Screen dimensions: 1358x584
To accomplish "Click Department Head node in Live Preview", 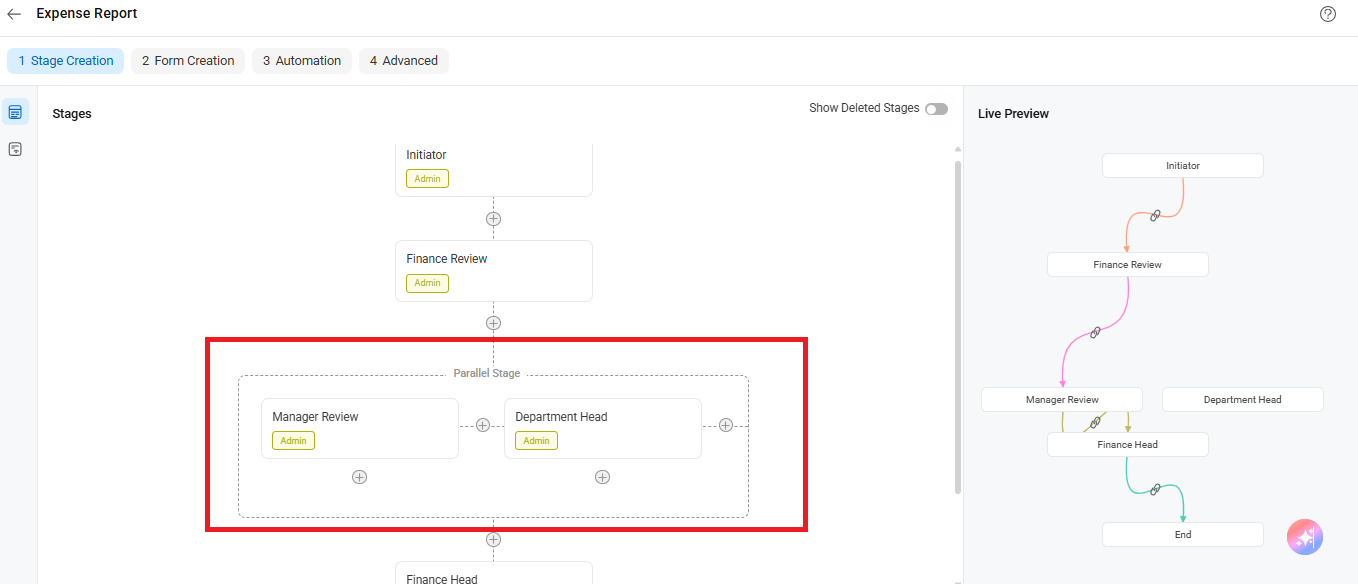I will point(1243,400).
